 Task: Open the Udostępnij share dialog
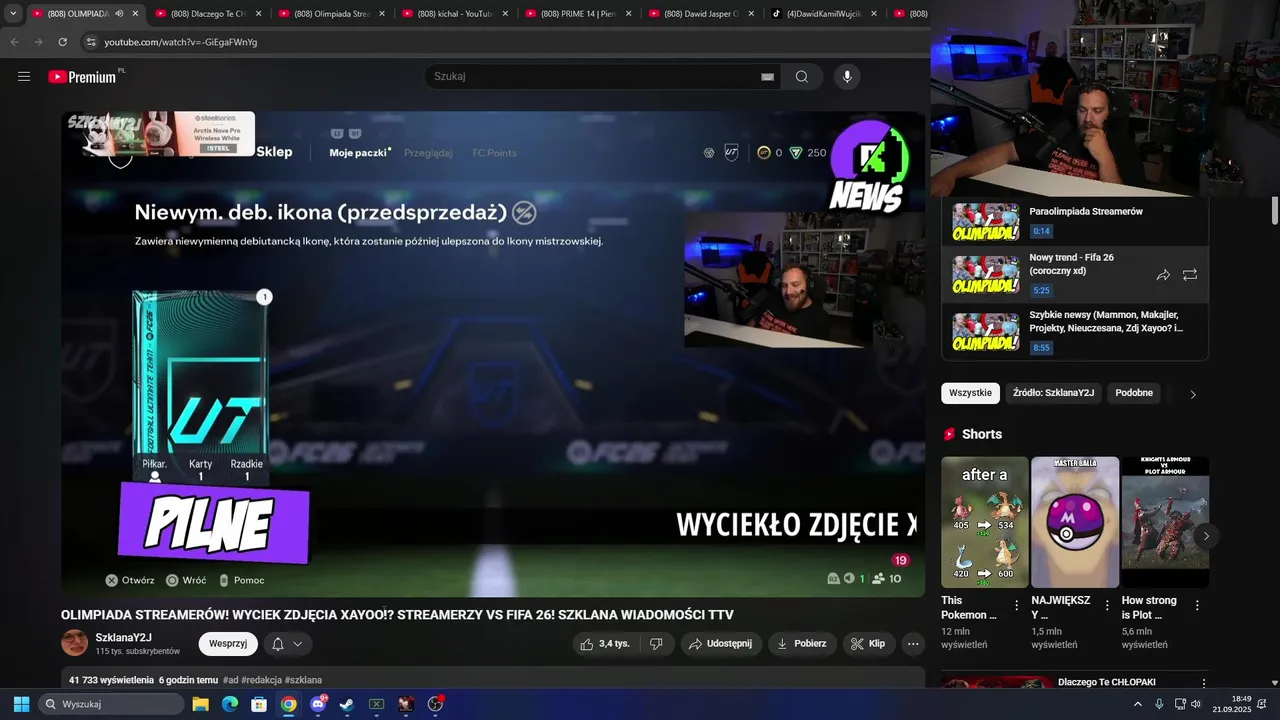(721, 644)
